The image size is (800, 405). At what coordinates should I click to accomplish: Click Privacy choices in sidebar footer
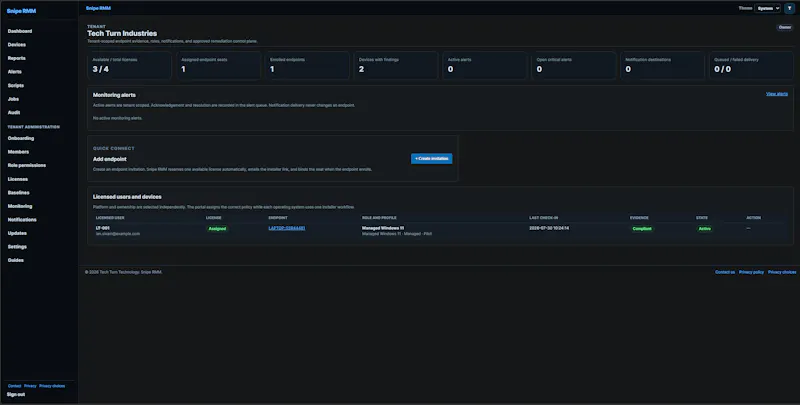(52, 386)
